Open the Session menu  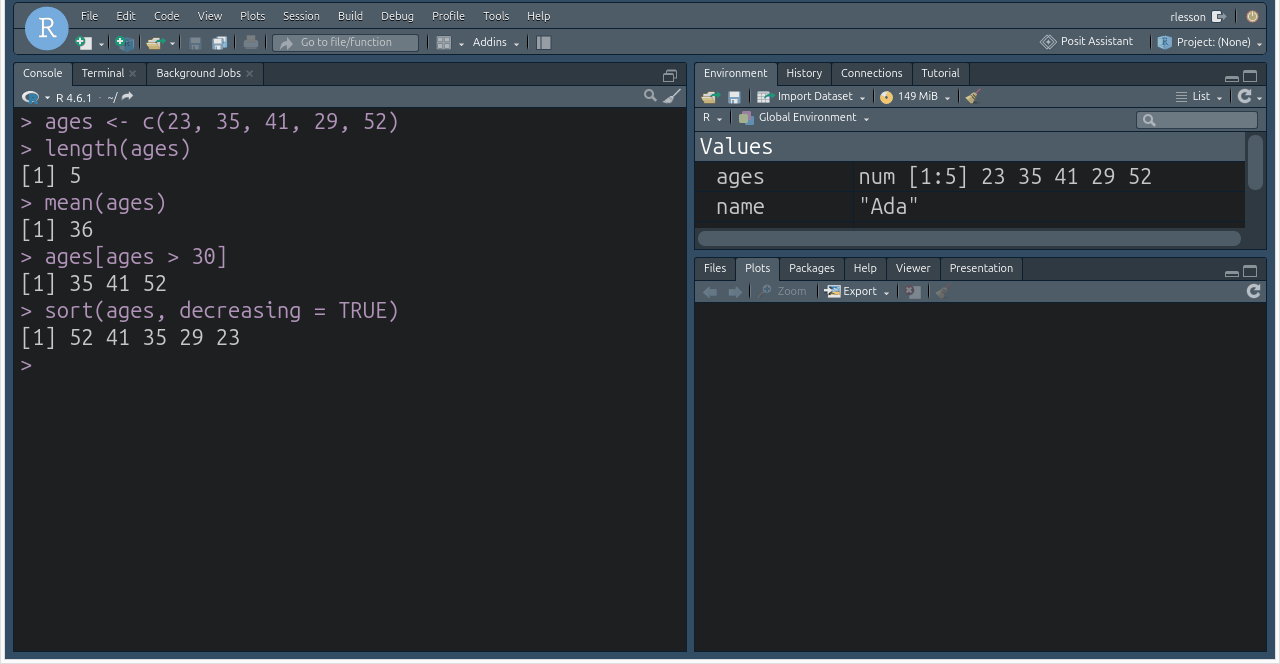tap(301, 16)
